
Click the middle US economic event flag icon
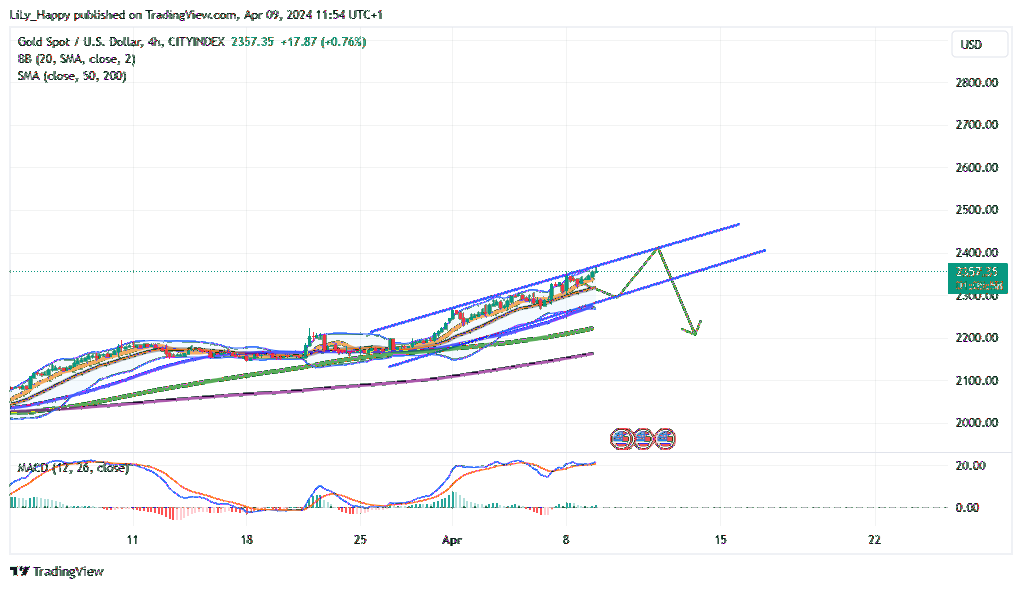pos(643,439)
